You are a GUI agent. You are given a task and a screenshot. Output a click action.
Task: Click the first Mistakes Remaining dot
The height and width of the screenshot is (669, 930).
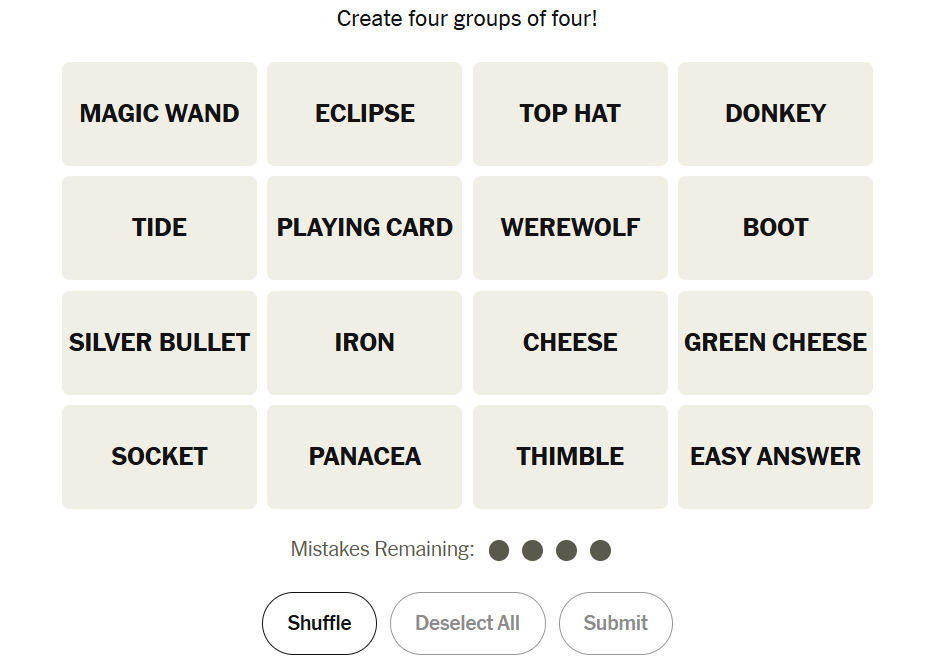[499, 550]
